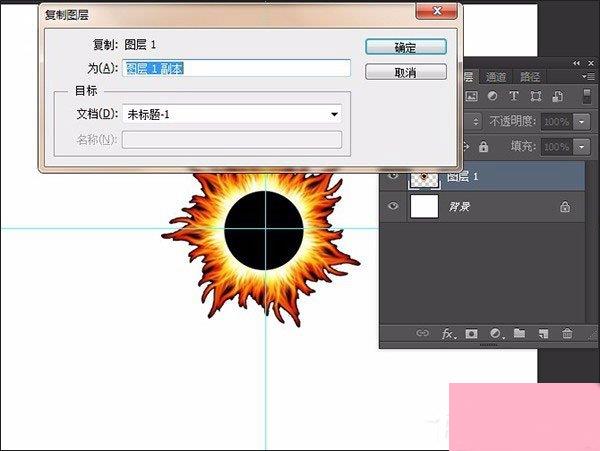
Task: Open the 填充 fill dropdown arrow
Action: [582, 147]
